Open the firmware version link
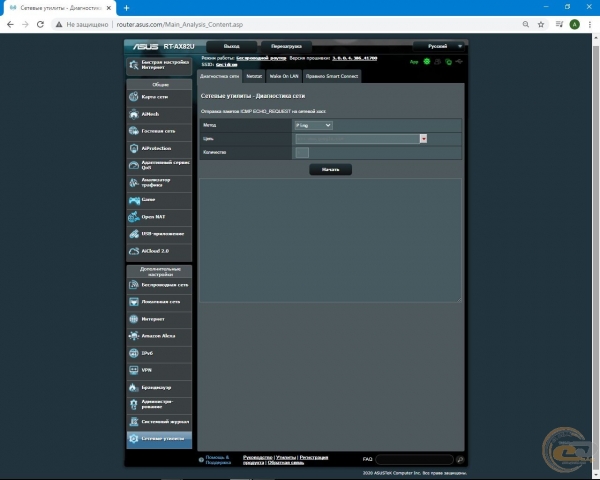The height and width of the screenshot is (480, 600). pos(355,58)
